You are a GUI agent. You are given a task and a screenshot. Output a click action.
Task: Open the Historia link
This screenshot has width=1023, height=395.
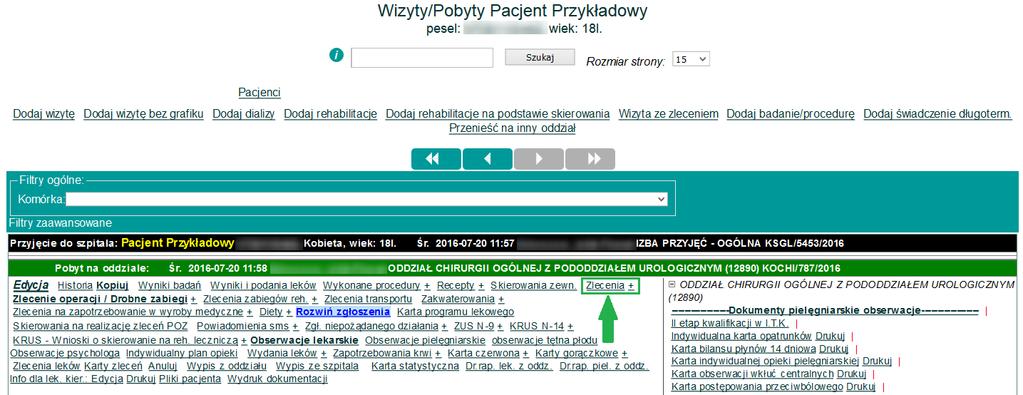coord(76,285)
